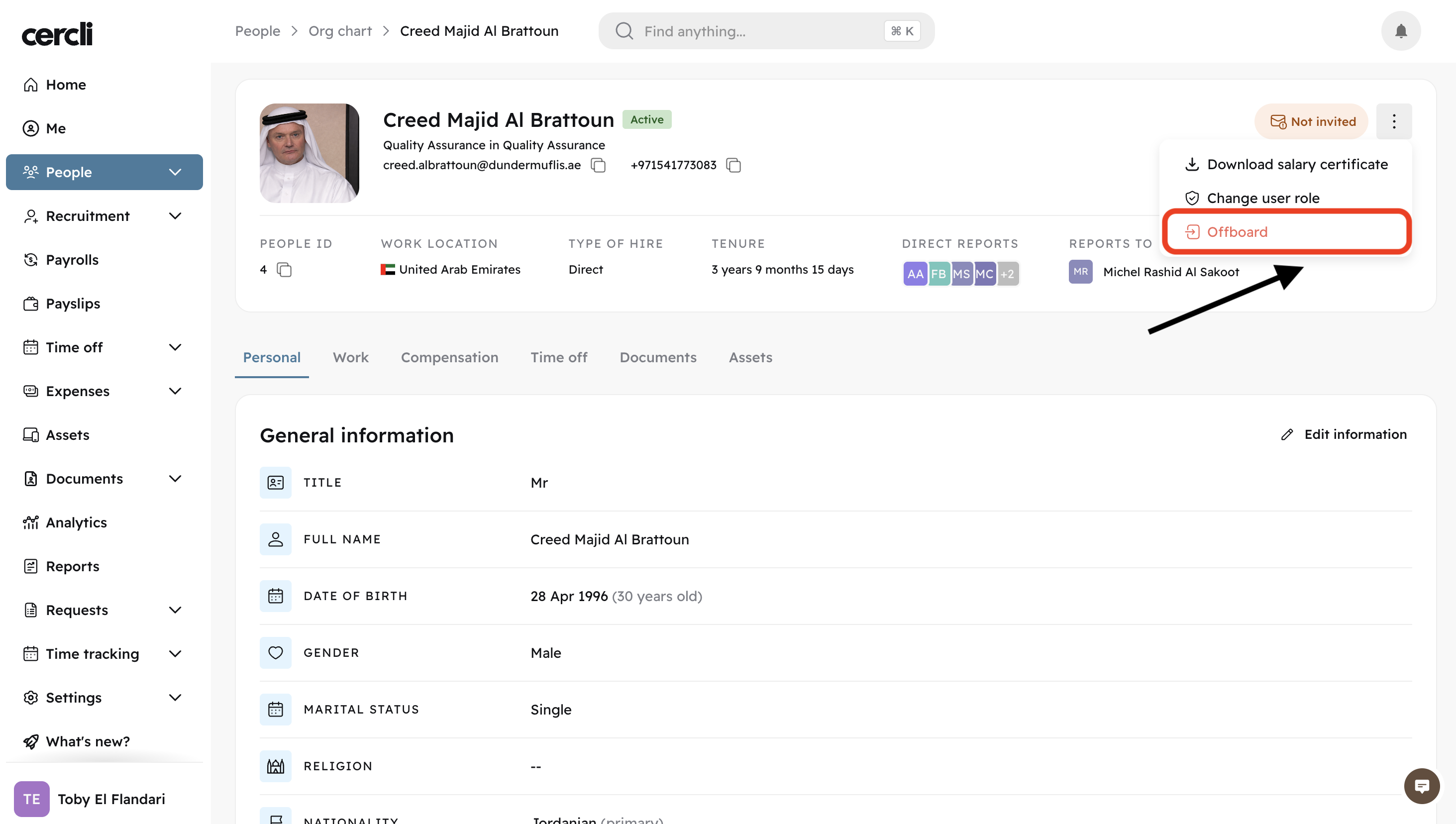Click the Not invited button

pyautogui.click(x=1311, y=121)
